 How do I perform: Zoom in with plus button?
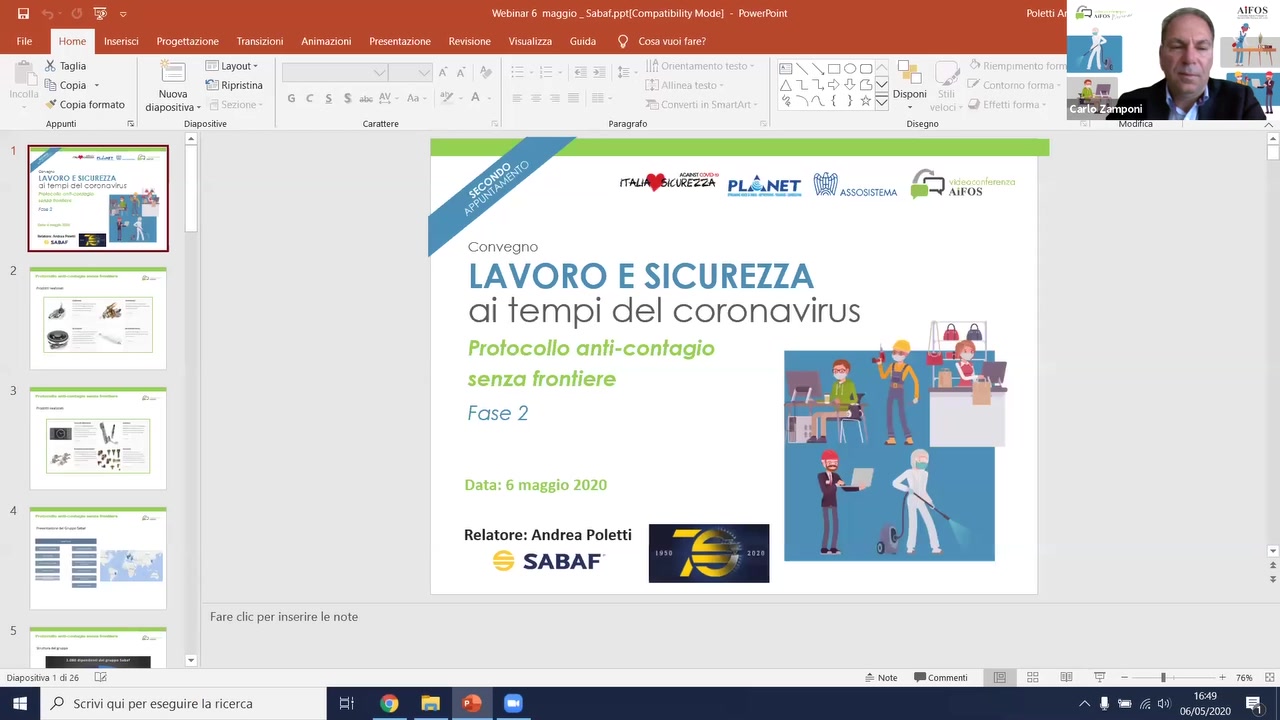tap(1222, 677)
